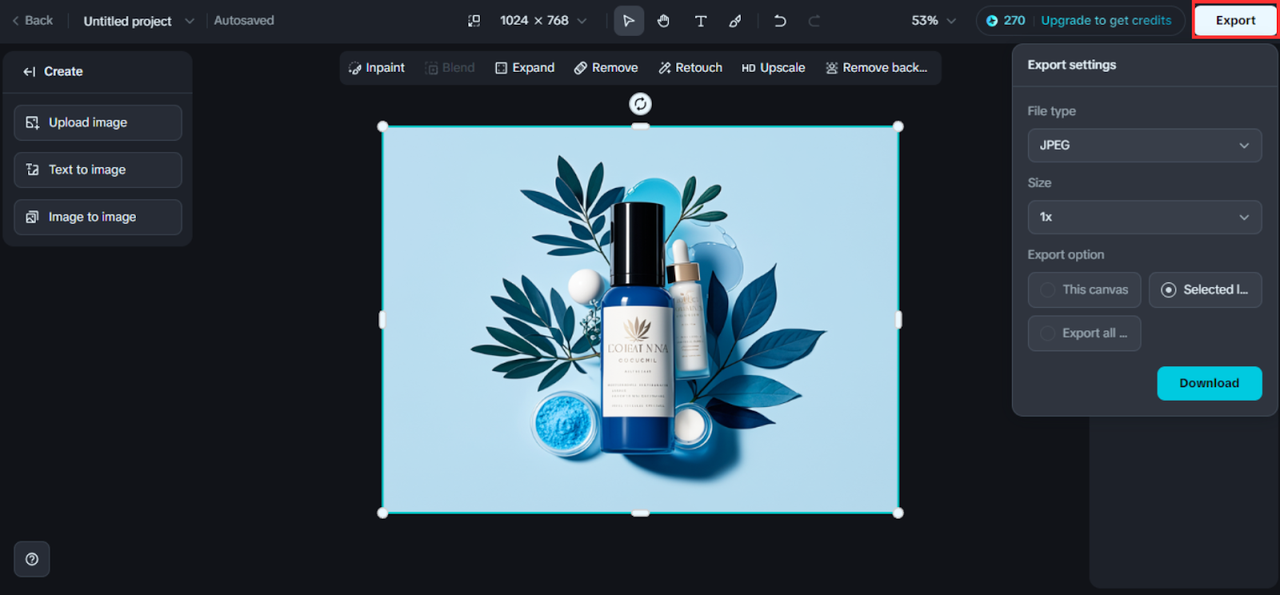Click the top-left corner resize handle
The height and width of the screenshot is (595, 1280).
pyautogui.click(x=382, y=126)
